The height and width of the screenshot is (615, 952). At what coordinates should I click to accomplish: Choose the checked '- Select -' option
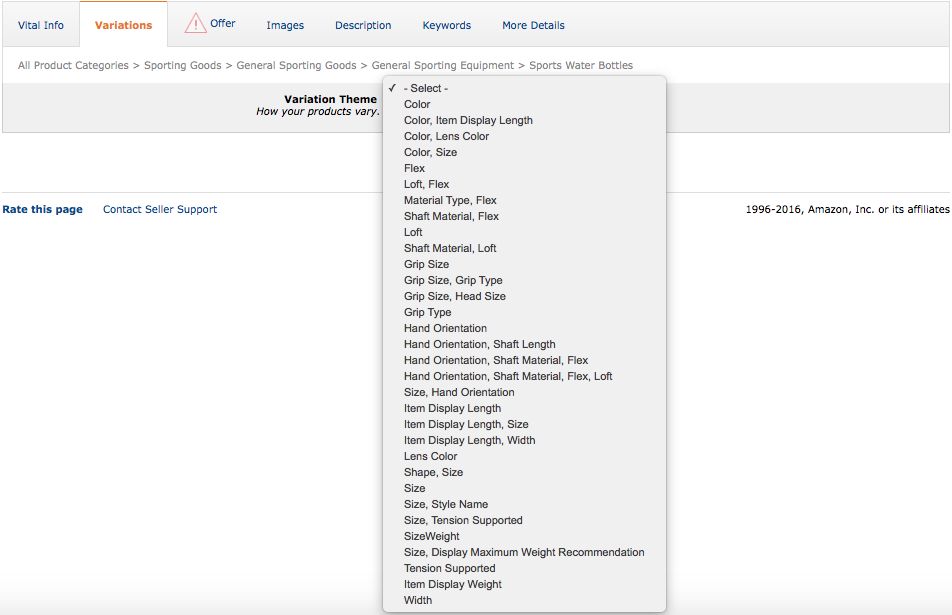coord(426,88)
